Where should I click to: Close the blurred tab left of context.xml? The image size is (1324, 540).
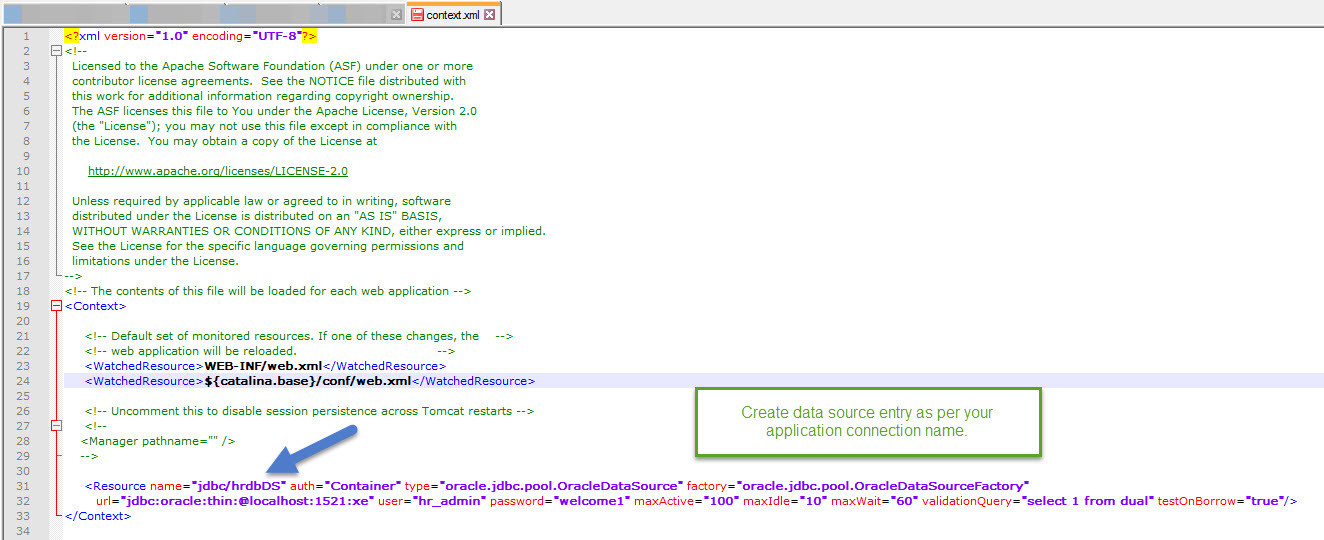[396, 15]
